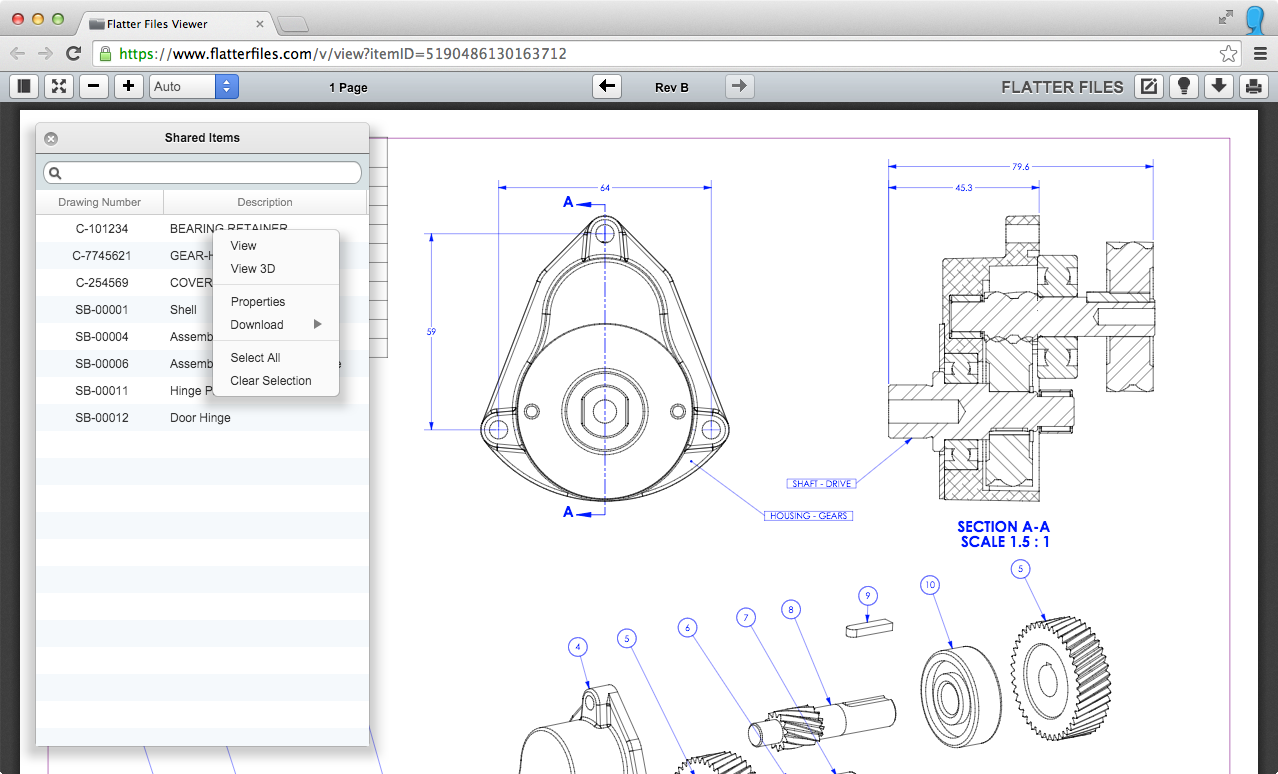Click the FLATTER FILES logo text
Viewport: 1278px width, 774px height.
click(x=1062, y=87)
